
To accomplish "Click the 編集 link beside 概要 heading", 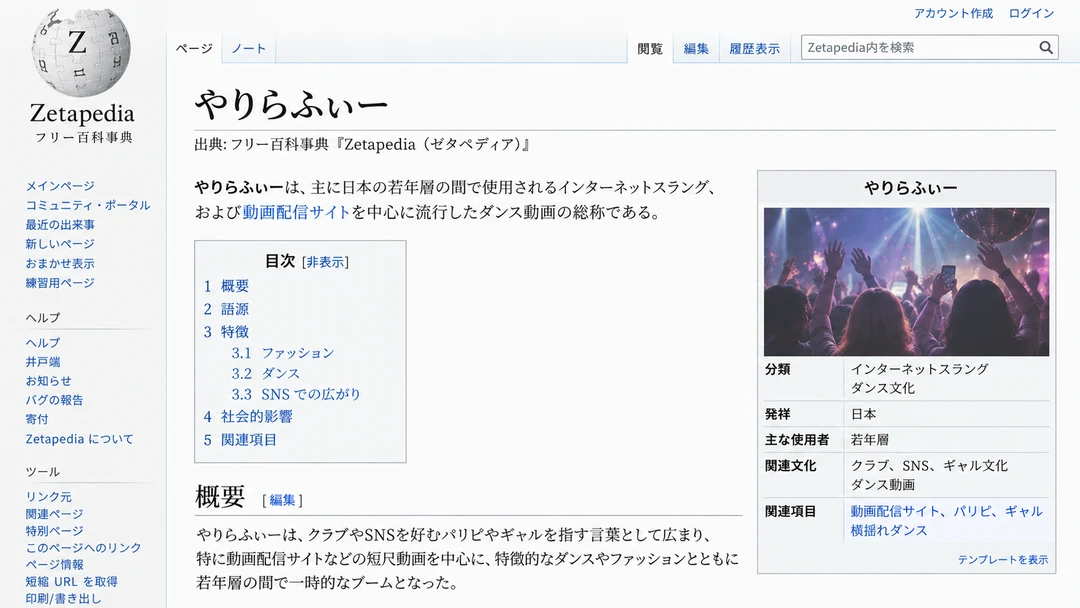I will pos(282,500).
